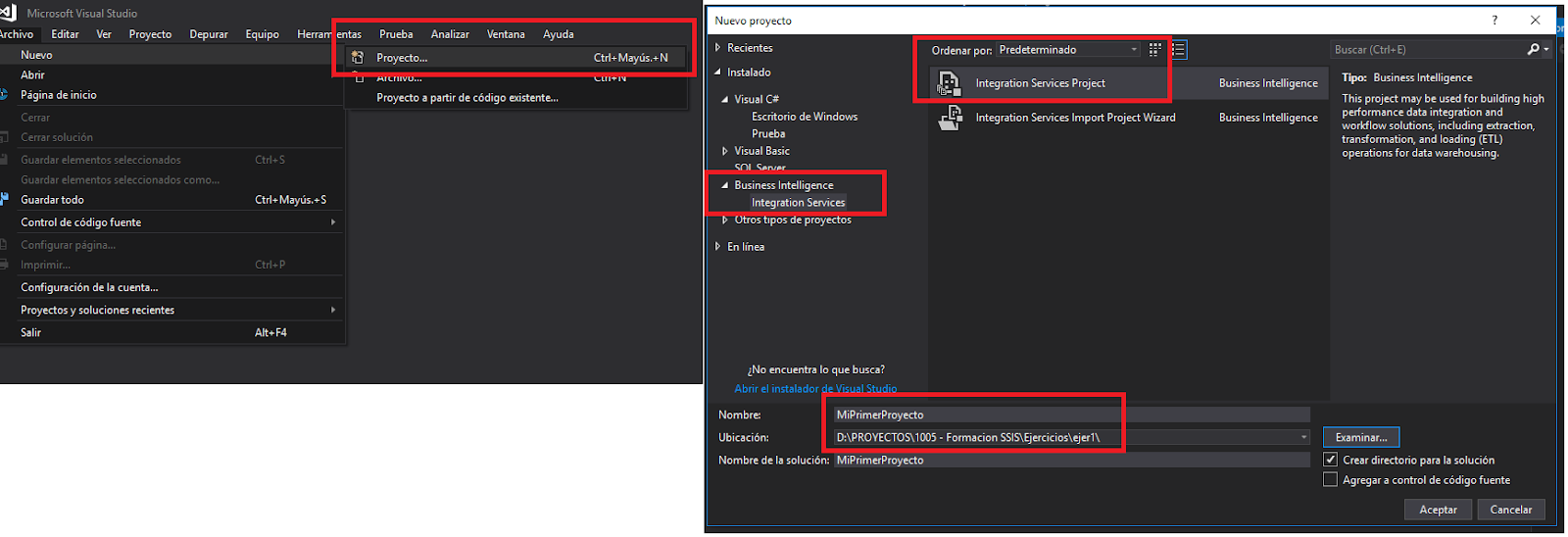1568x537 pixels.
Task: Switch templates to list view icon
Action: (x=1178, y=50)
